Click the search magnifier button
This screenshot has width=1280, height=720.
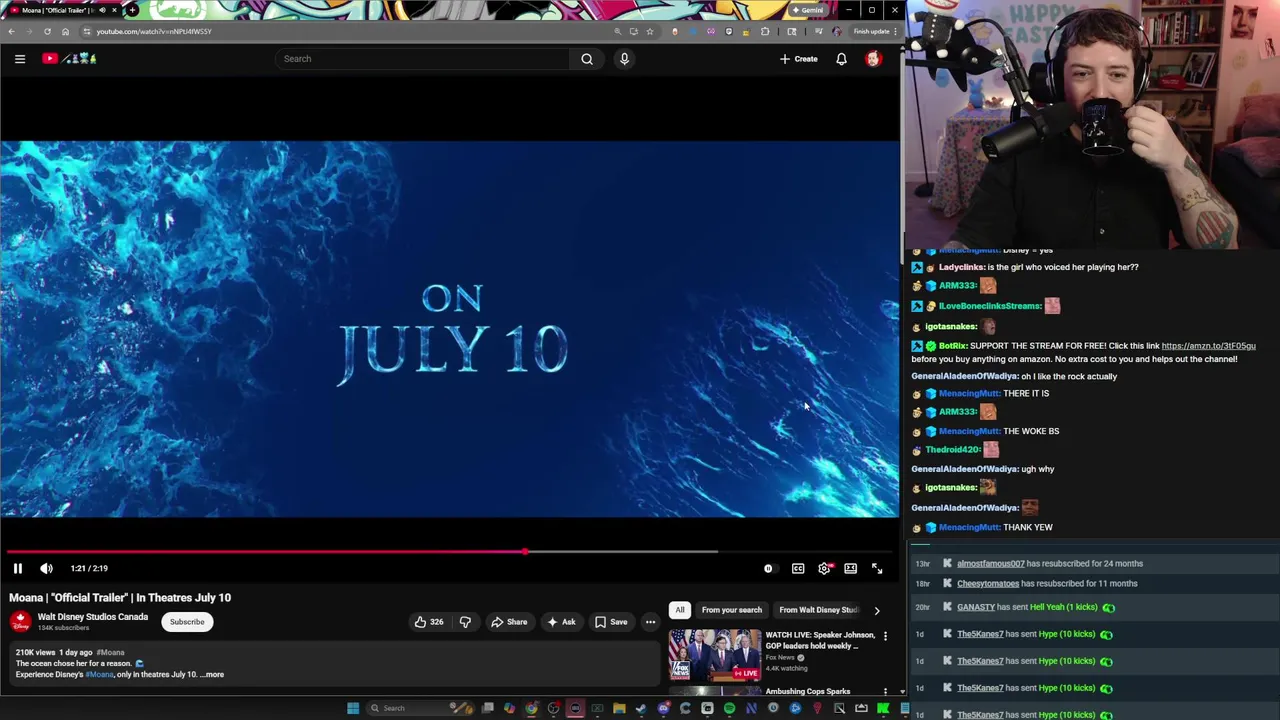click(587, 59)
